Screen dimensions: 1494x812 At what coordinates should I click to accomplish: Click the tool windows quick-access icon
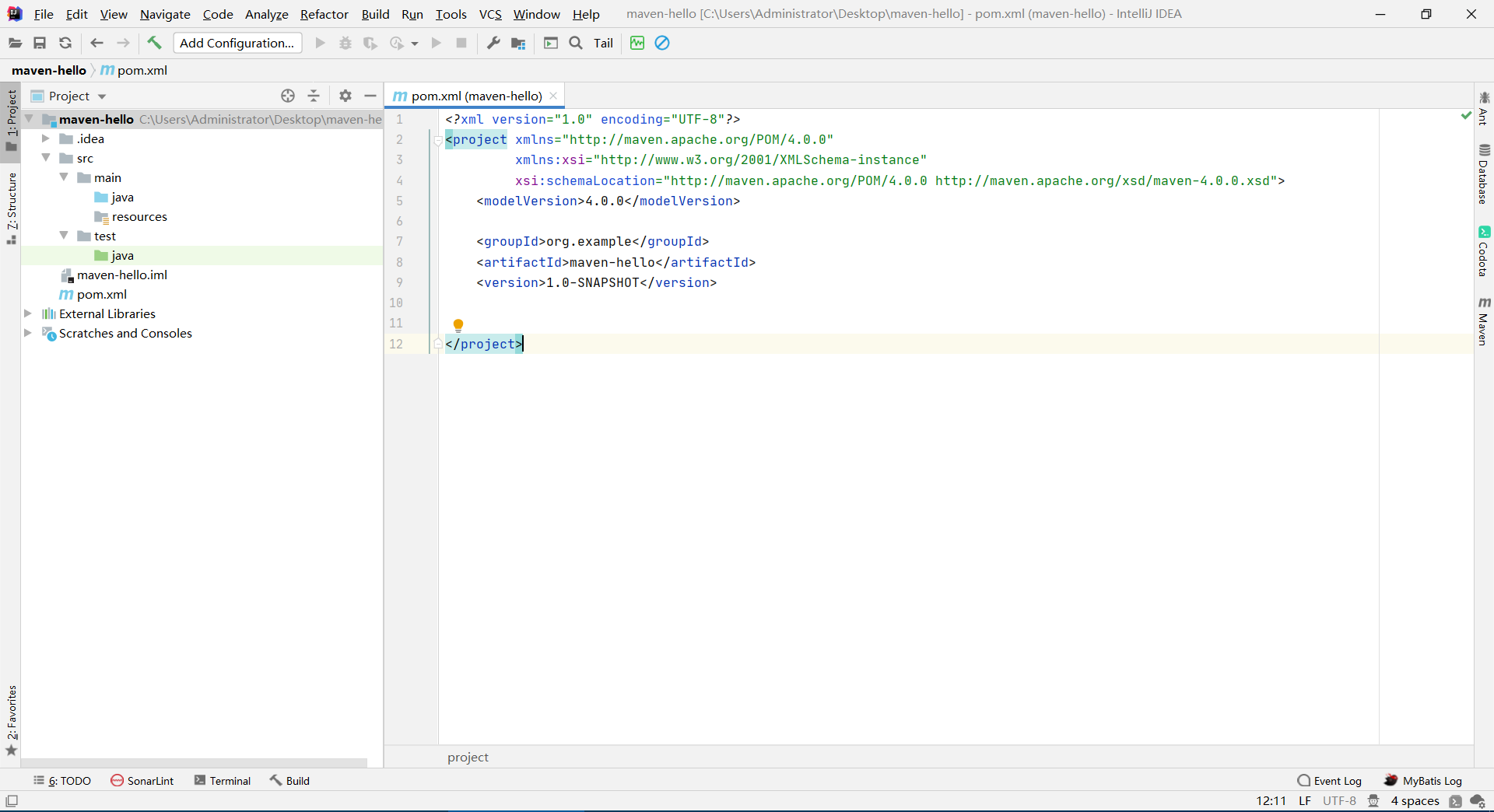point(12,801)
